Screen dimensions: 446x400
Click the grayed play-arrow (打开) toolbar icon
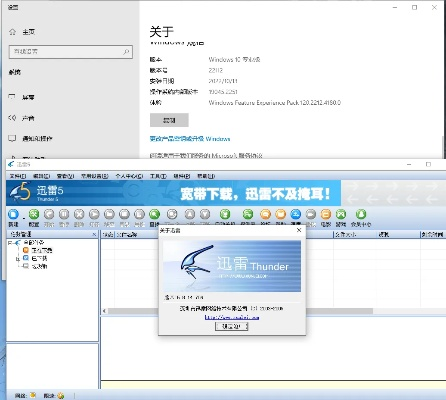pos(94,214)
